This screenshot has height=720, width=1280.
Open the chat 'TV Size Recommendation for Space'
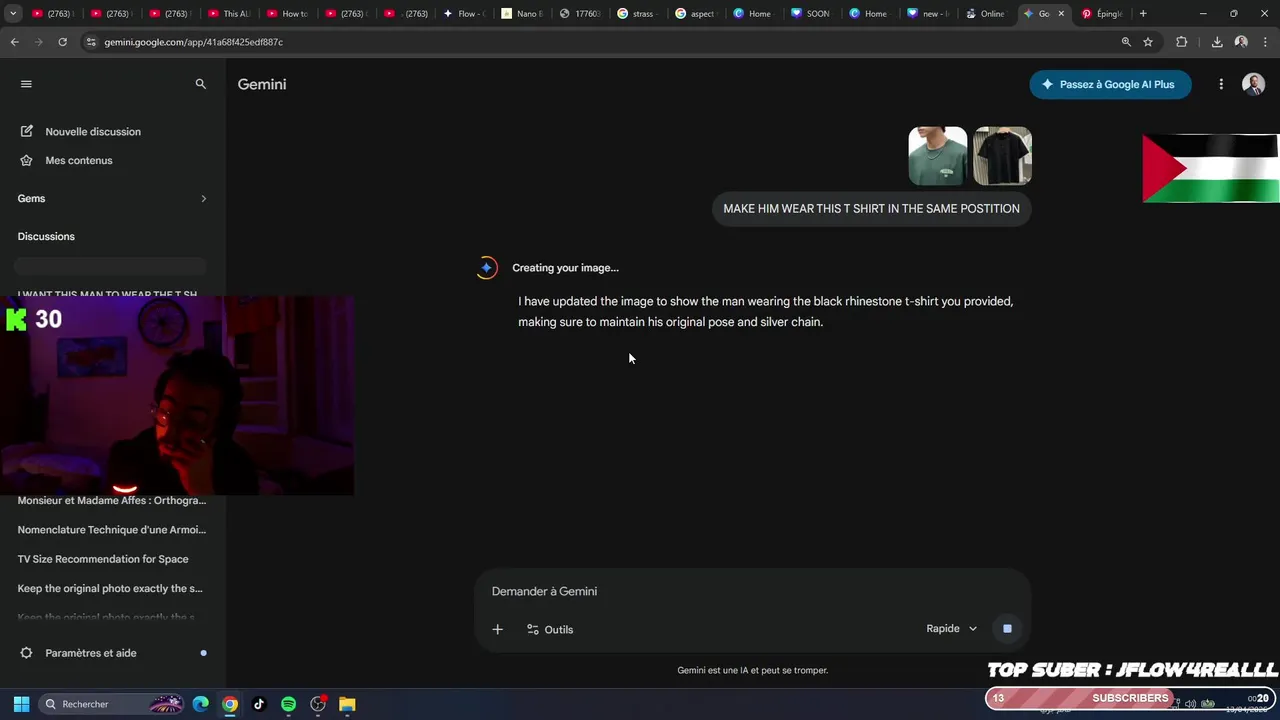pyautogui.click(x=103, y=559)
